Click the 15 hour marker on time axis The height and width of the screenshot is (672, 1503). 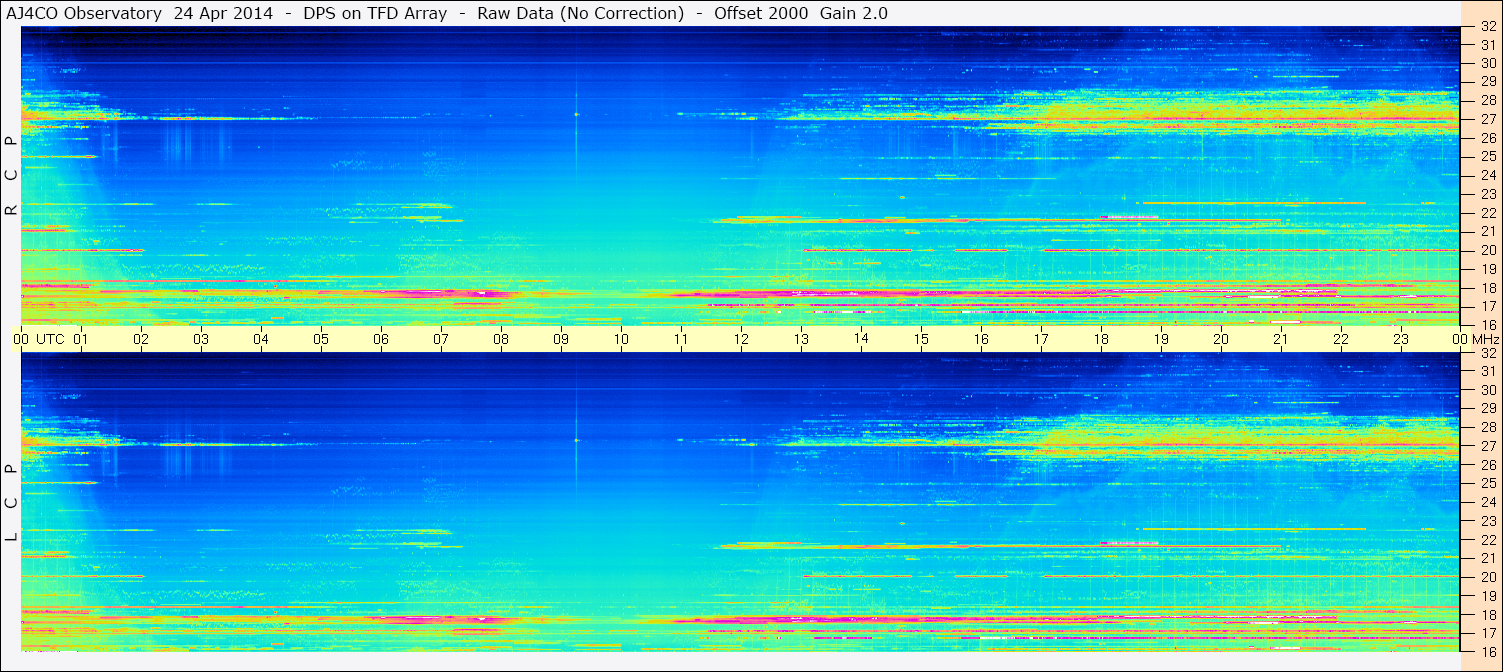pyautogui.click(x=921, y=339)
